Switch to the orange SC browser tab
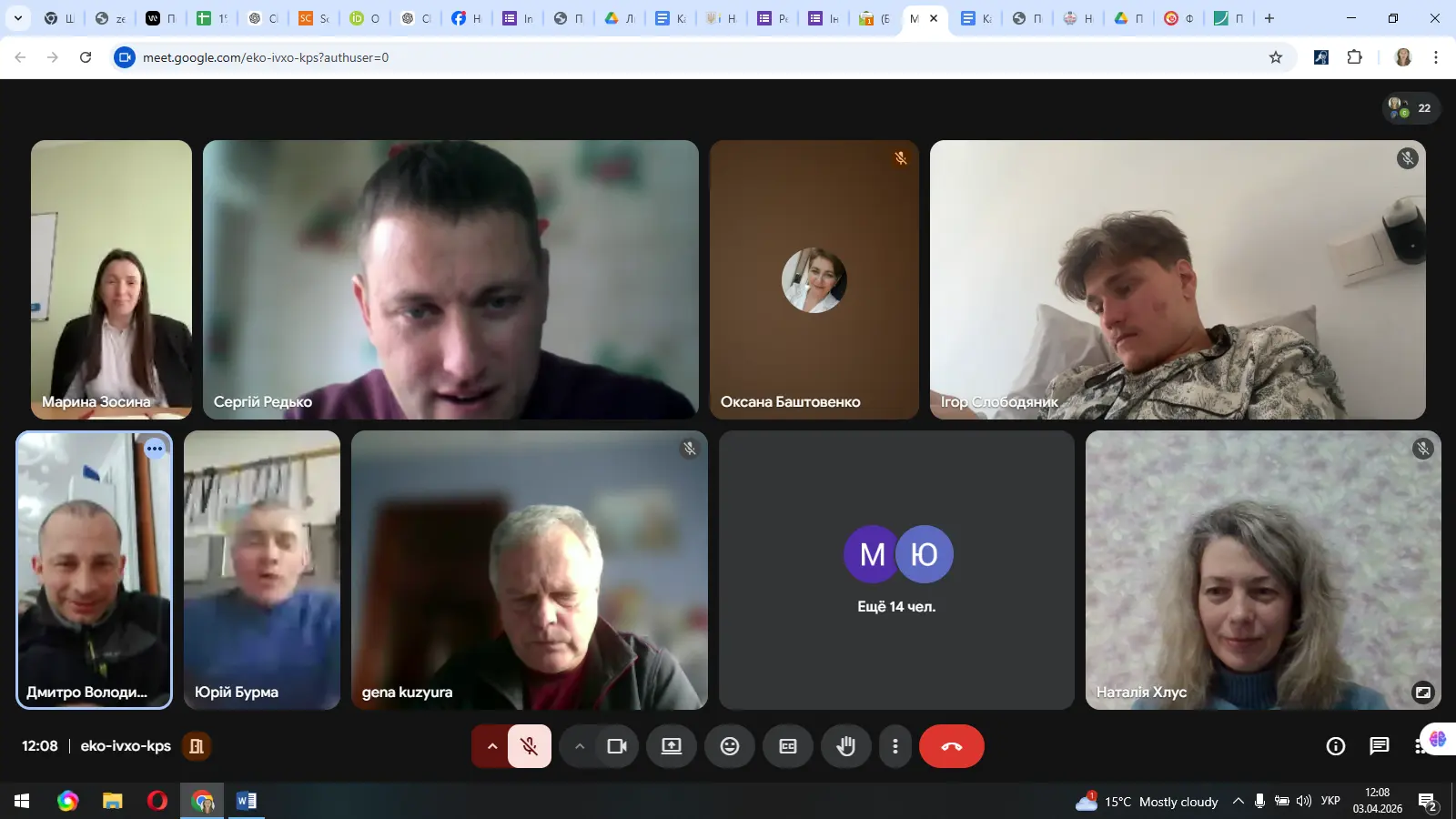 pos(314,18)
